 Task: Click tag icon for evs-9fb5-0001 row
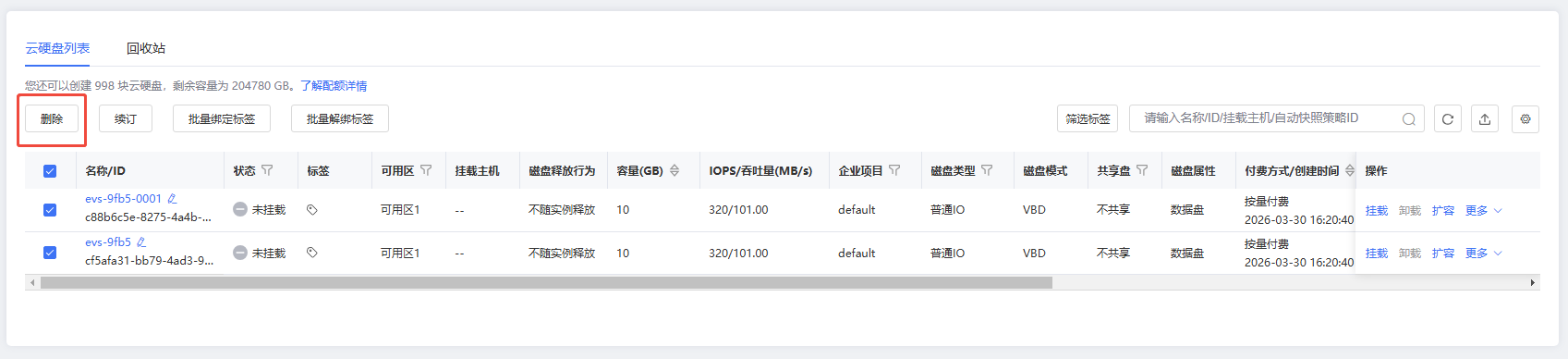pos(312,210)
